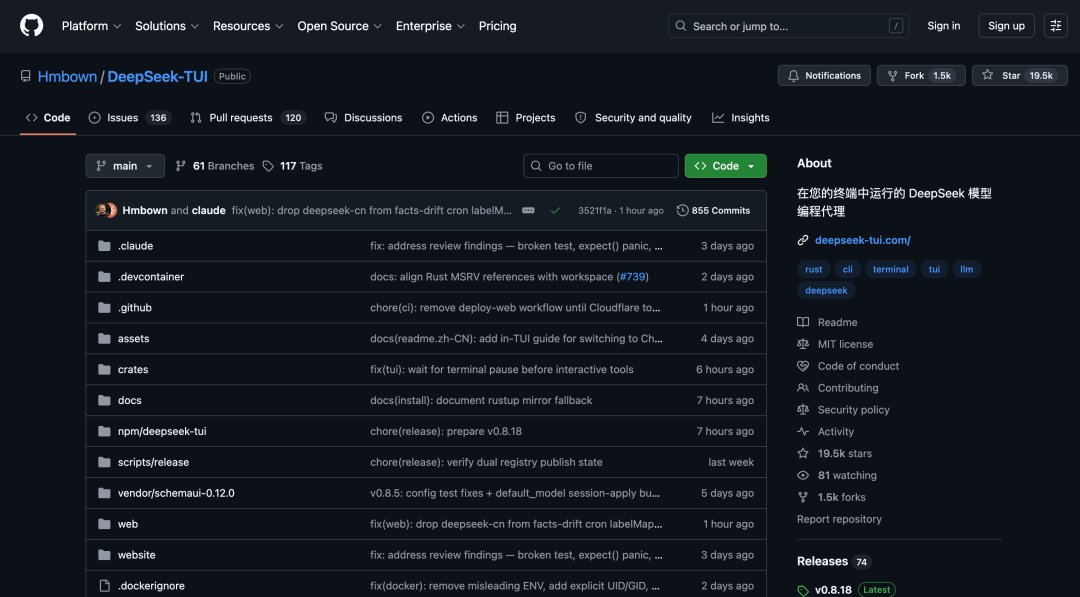1080x597 pixels.
Task: Click the file icon for .dockerignore
Action: pos(104,586)
